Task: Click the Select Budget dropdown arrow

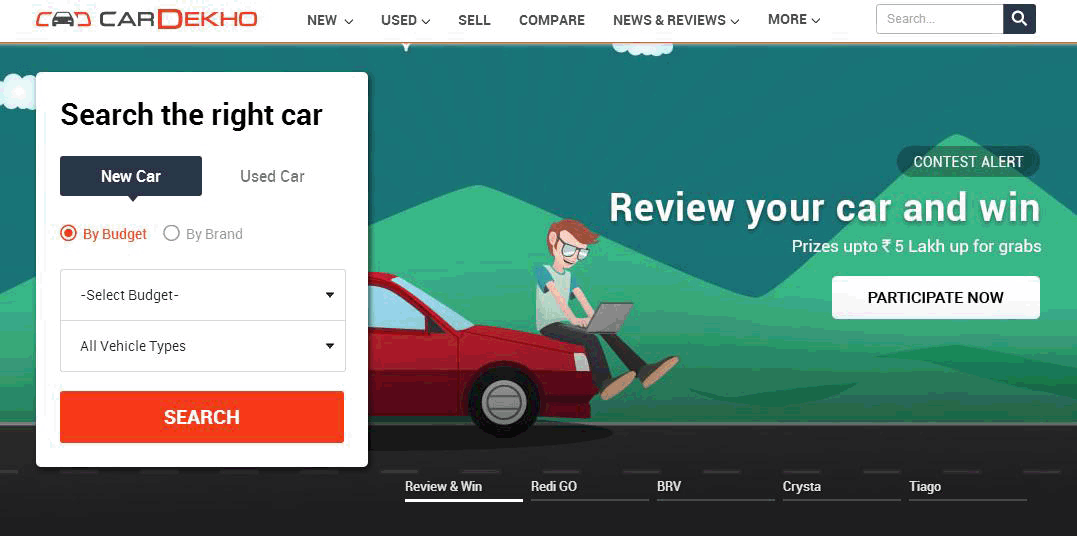Action: pos(330,295)
